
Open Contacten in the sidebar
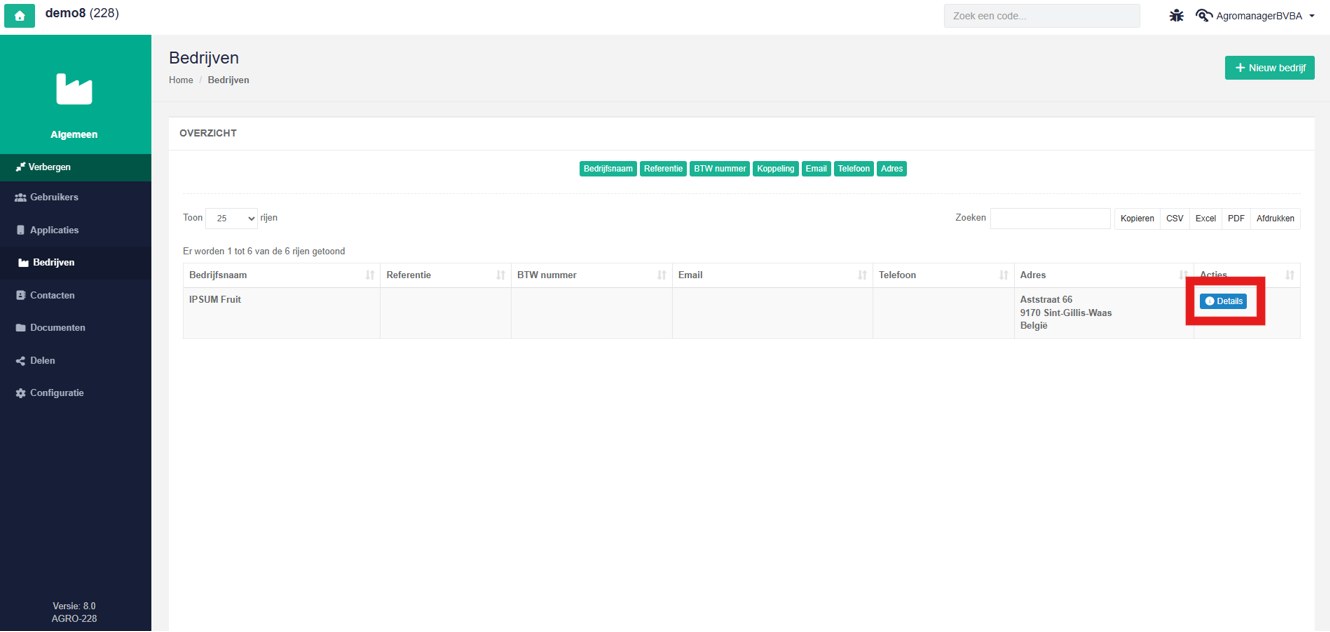75,295
